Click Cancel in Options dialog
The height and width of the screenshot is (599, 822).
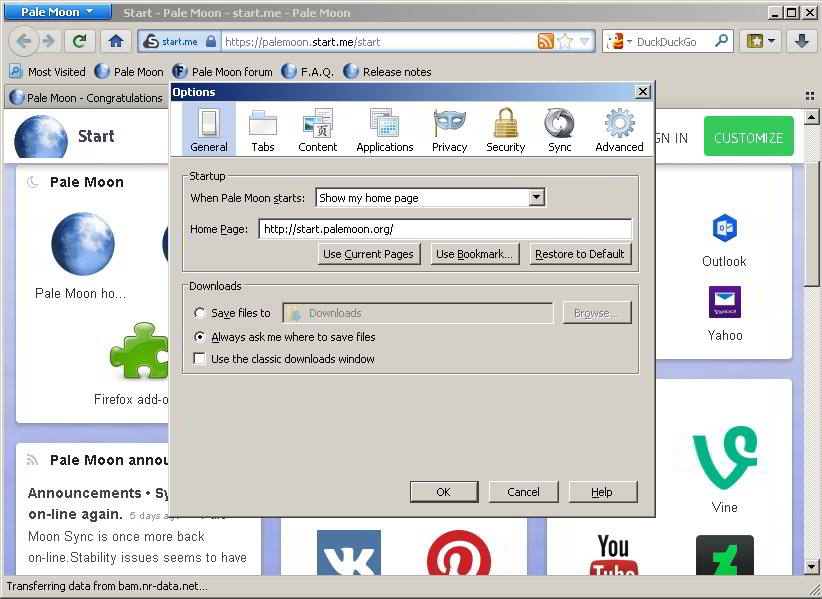(x=523, y=492)
